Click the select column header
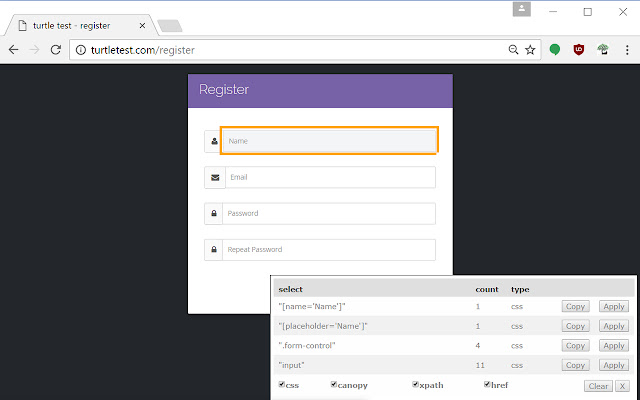Viewport: 640px width, 400px height. pos(291,289)
